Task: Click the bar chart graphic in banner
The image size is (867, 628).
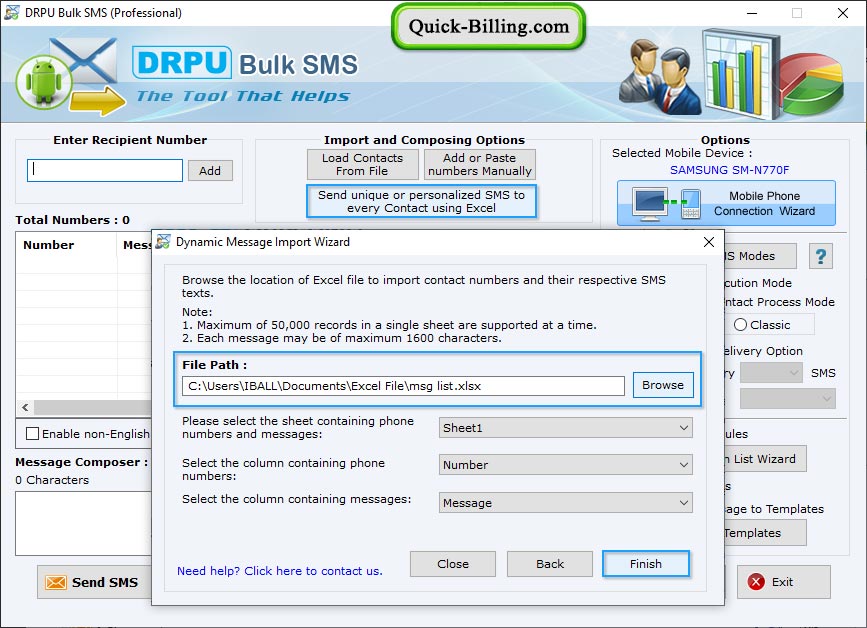Action: coord(739,73)
